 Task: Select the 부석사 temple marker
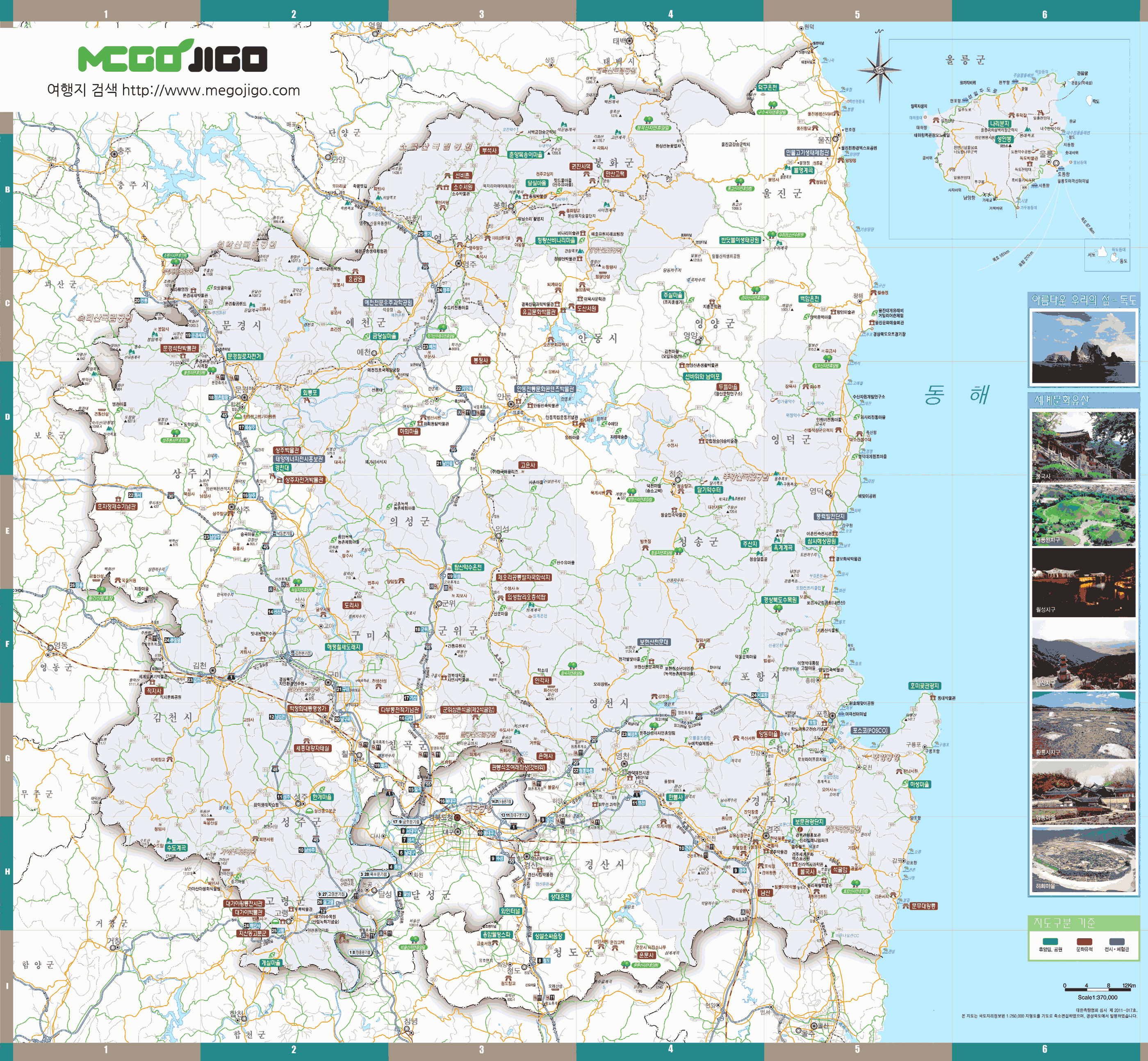pyautogui.click(x=489, y=150)
